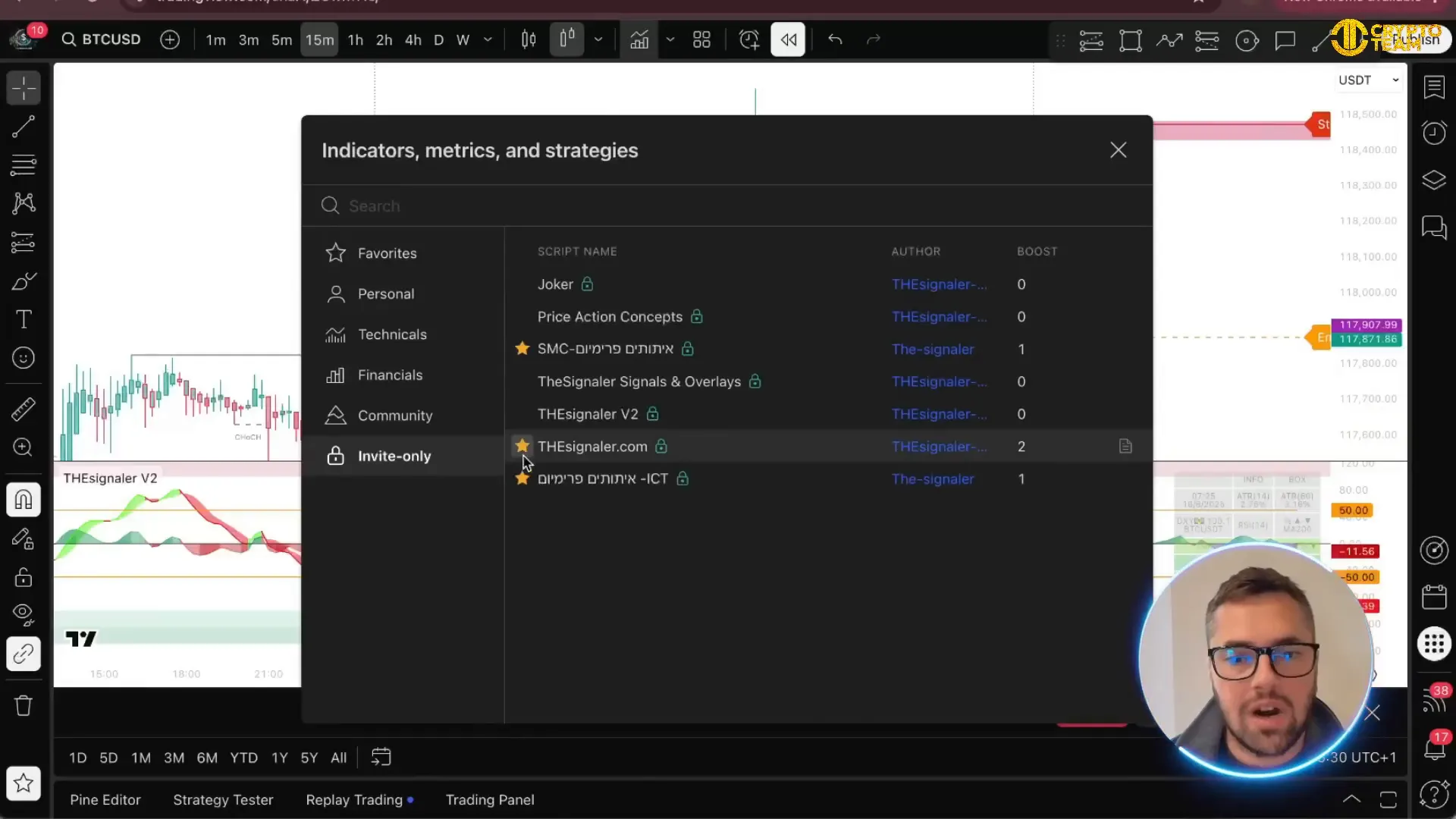The width and height of the screenshot is (1456, 819).
Task: Focus the indicator Search field
Action: [x=726, y=206]
